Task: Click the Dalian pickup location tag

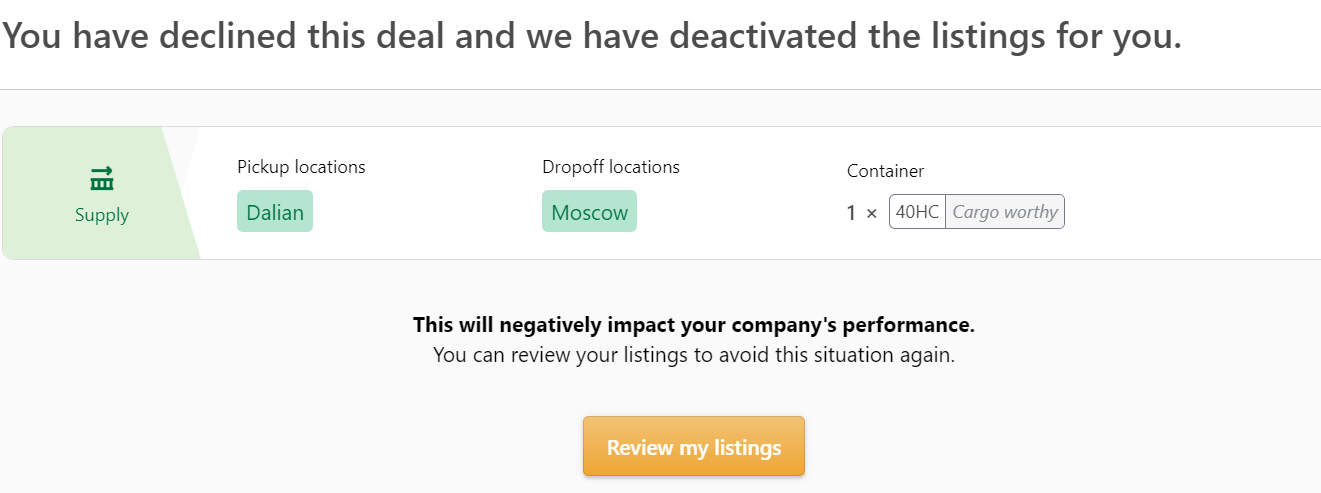Action: coord(275,211)
